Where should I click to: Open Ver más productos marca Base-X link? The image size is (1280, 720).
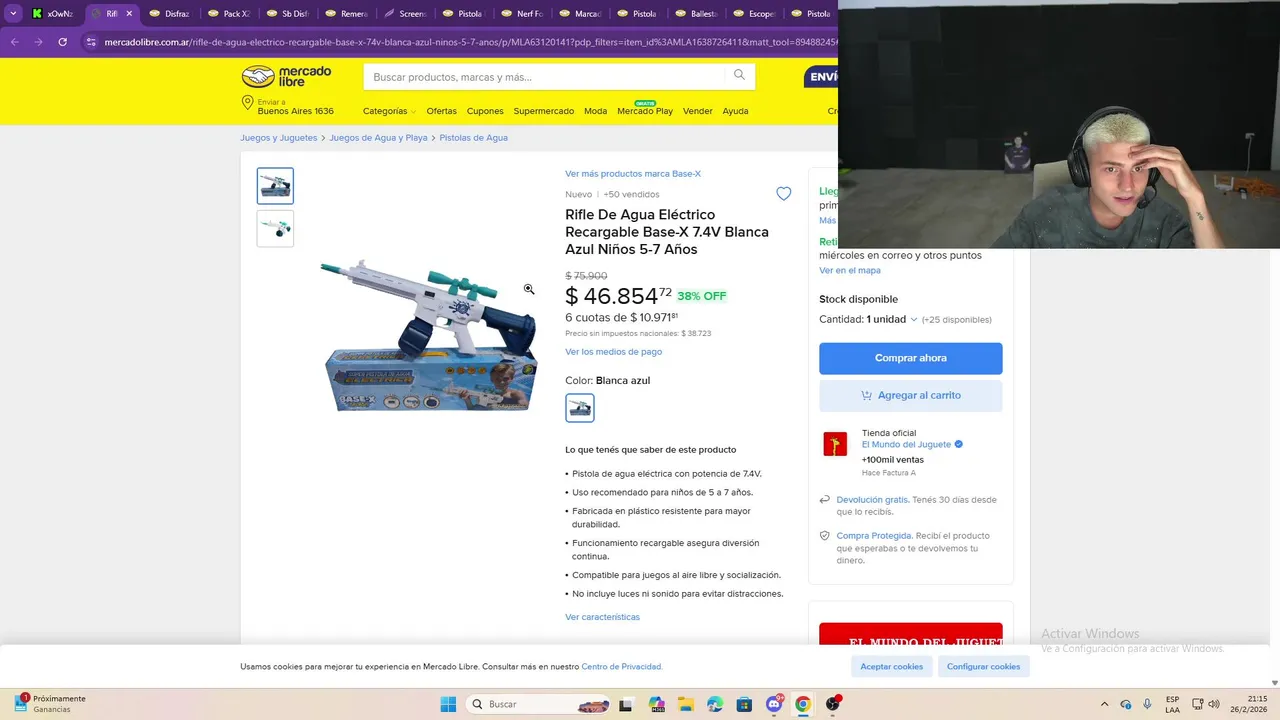click(633, 174)
